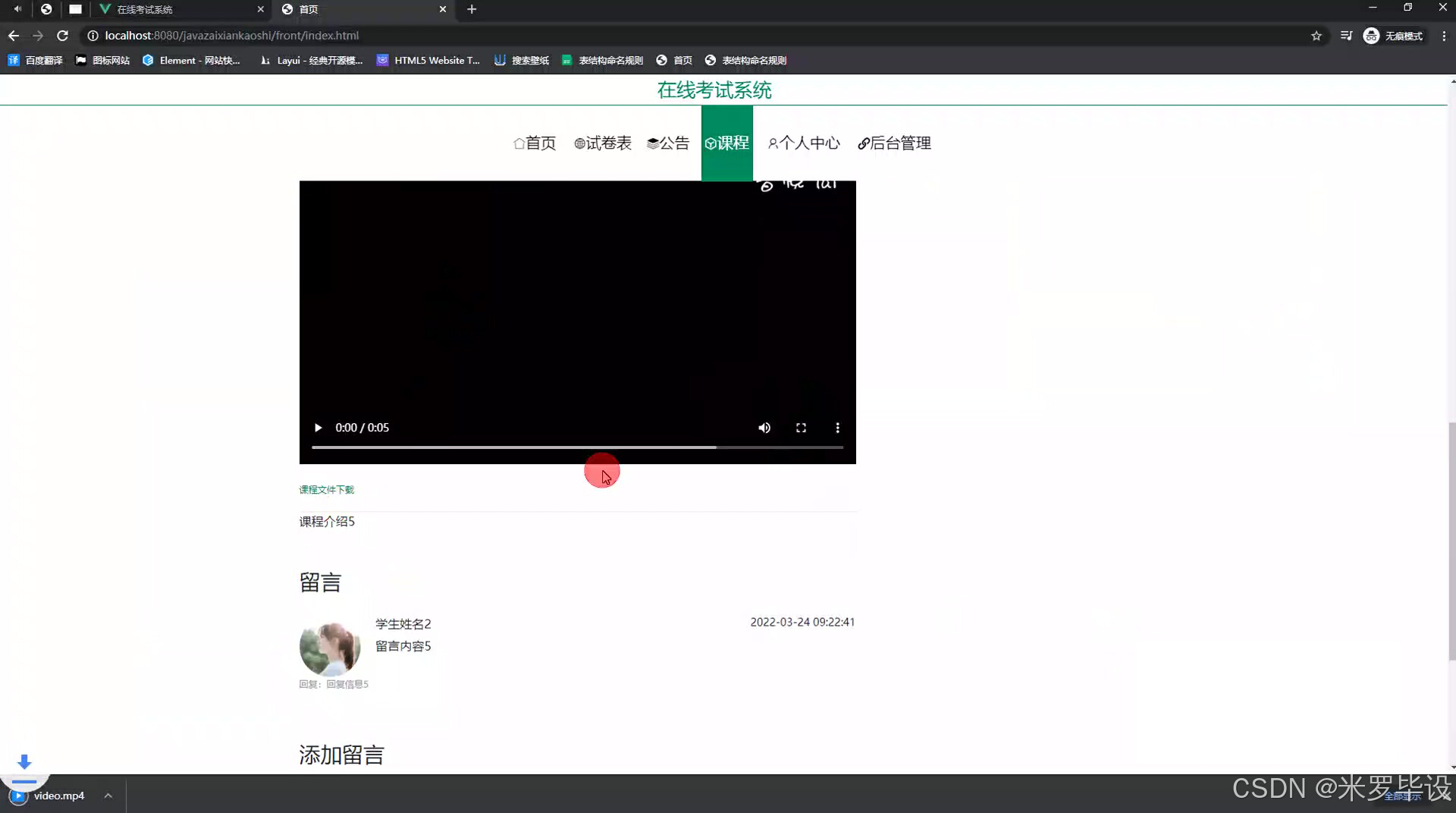Viewport: 1456px width, 813px height.
Task: Select 试卷表 in the navigation menu
Action: pyautogui.click(x=603, y=143)
